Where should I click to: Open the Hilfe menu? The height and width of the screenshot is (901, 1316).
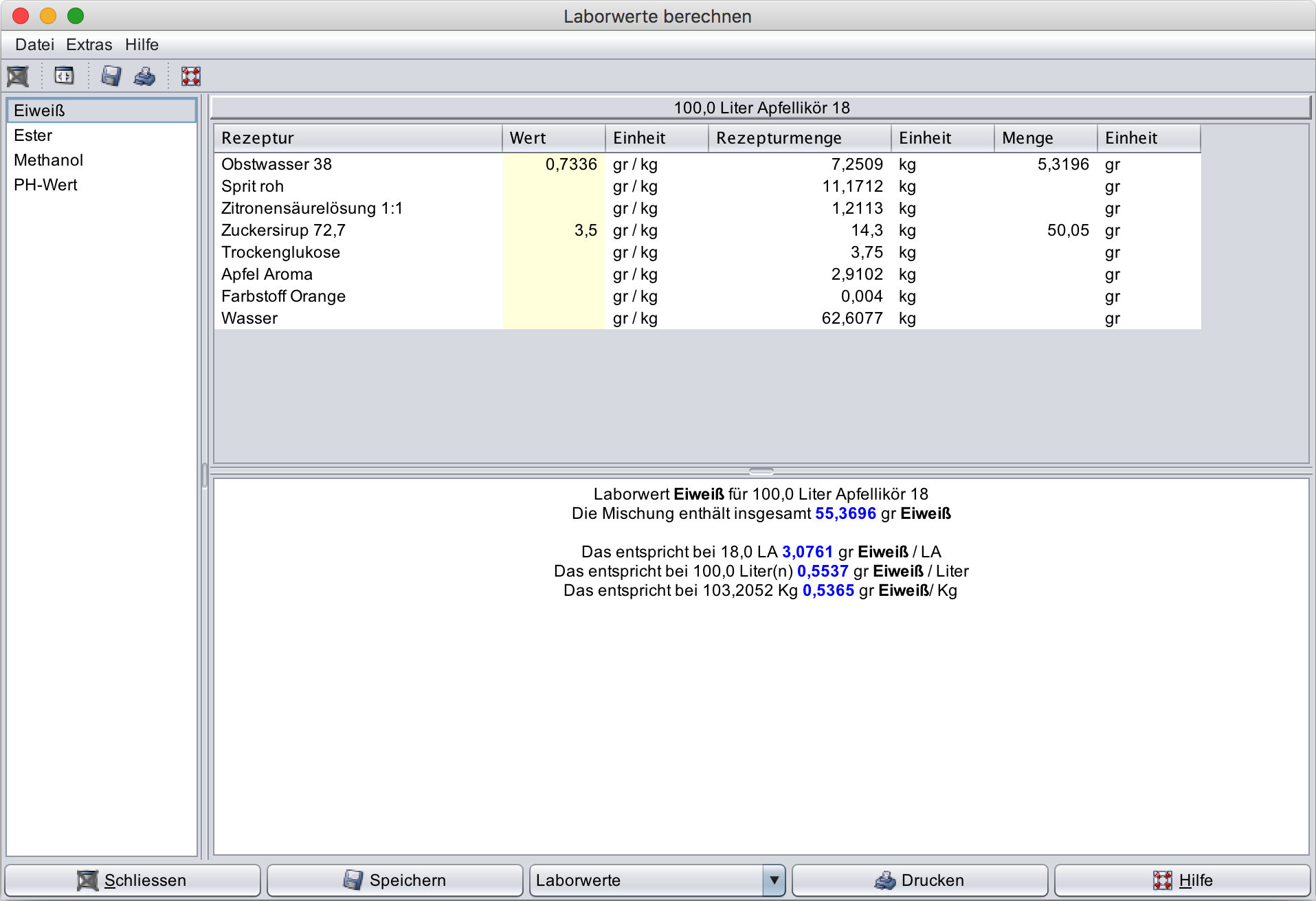click(x=142, y=45)
